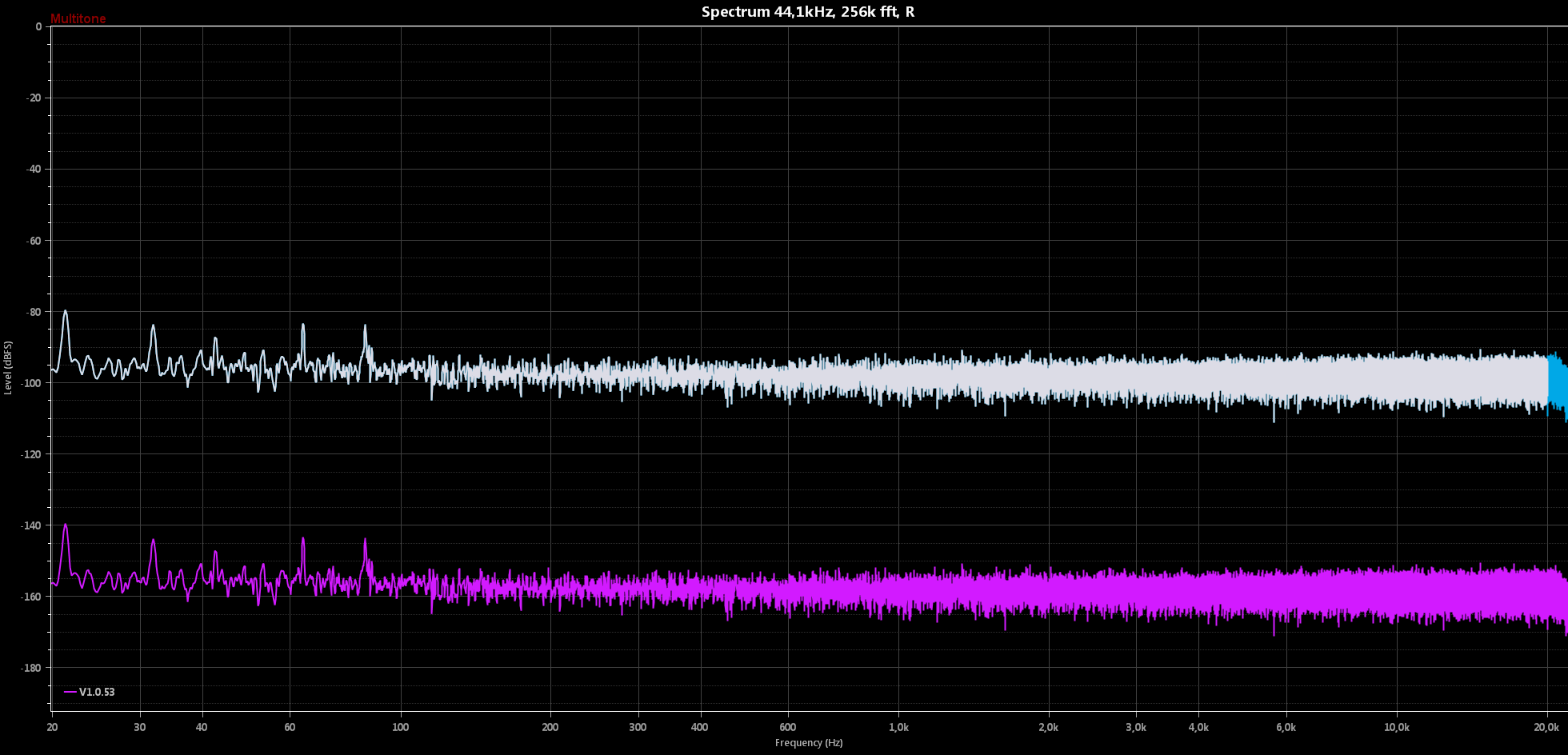Click the 3,0k frequency axis label
The width and height of the screenshot is (1568, 755).
tap(1136, 727)
